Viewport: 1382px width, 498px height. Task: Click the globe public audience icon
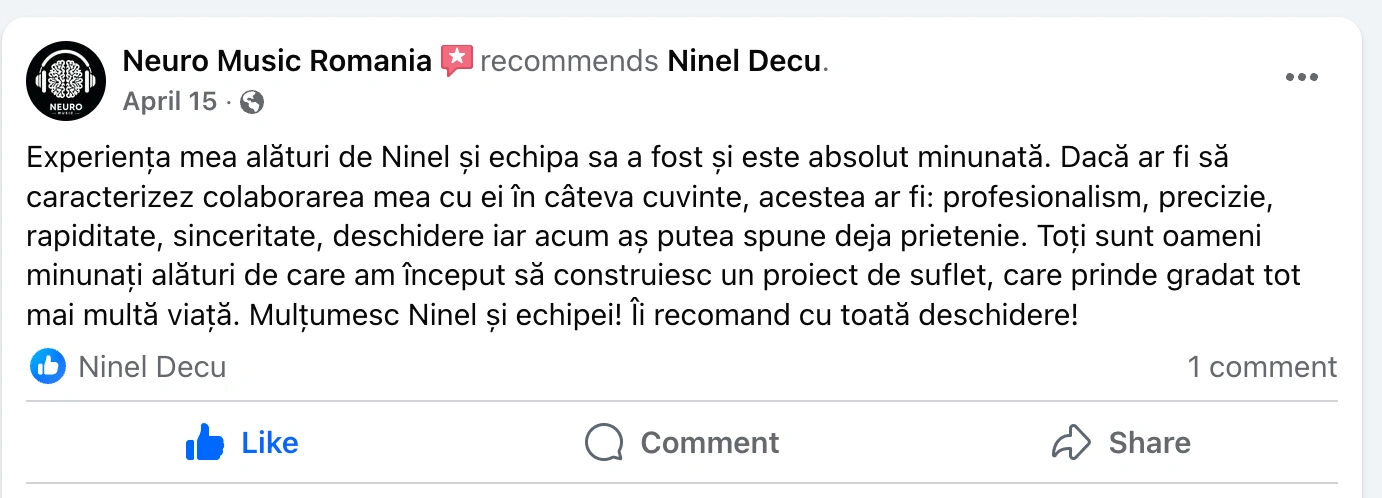(x=252, y=102)
